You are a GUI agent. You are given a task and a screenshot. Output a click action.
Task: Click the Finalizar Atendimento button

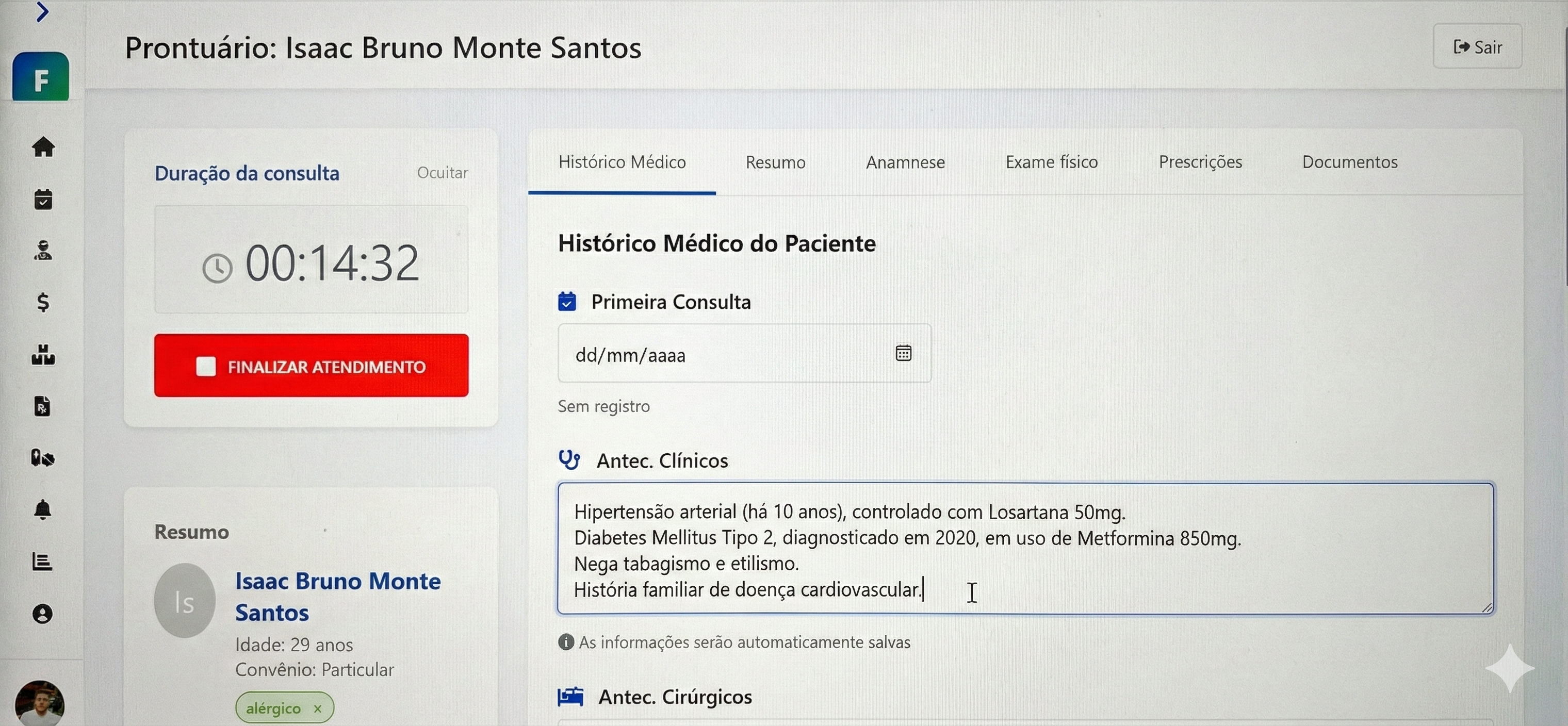311,366
